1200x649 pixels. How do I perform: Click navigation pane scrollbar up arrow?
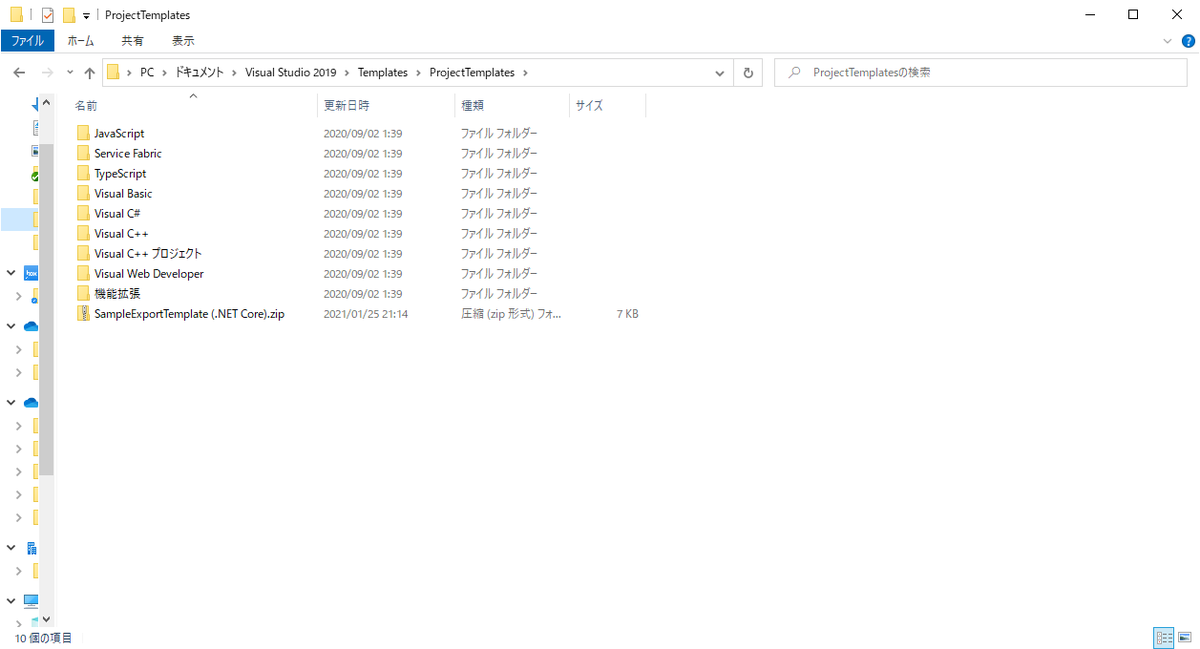[x=46, y=101]
